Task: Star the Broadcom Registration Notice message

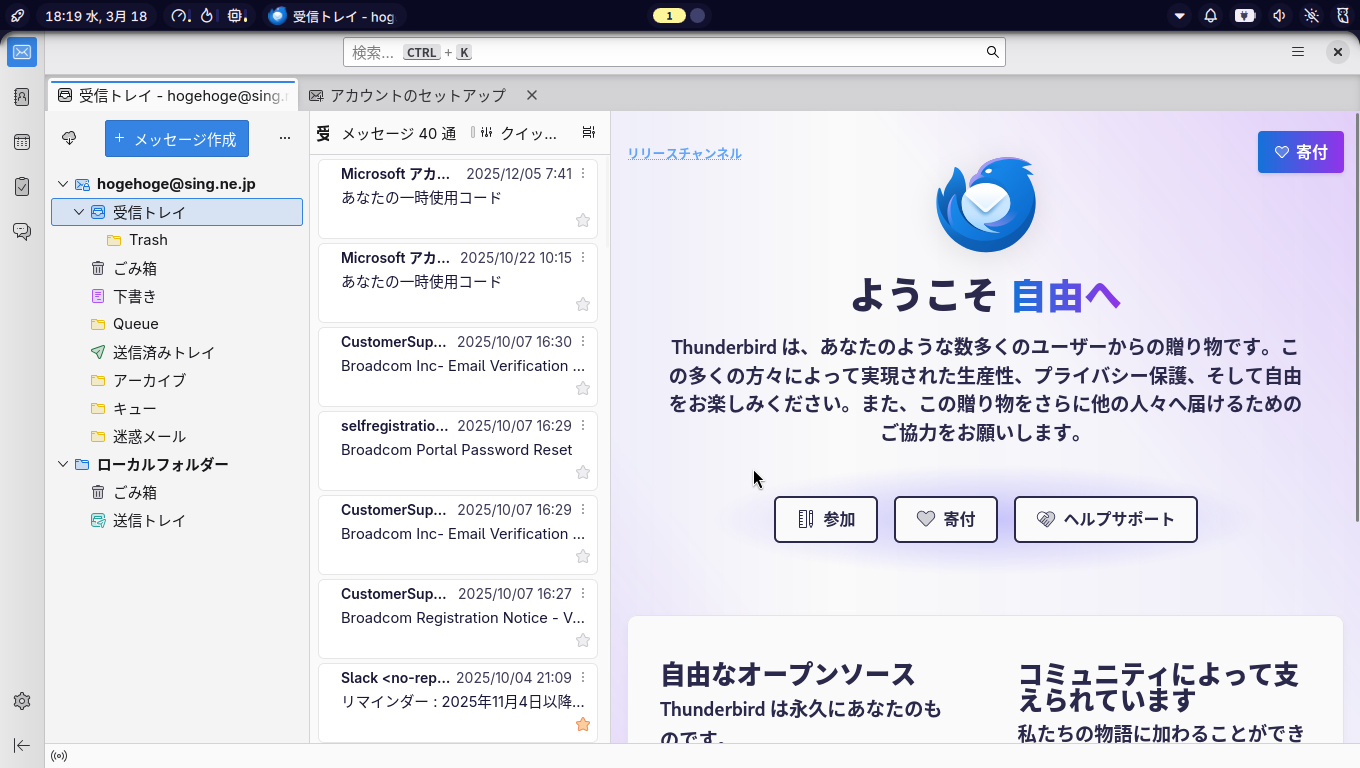Action: (x=583, y=641)
